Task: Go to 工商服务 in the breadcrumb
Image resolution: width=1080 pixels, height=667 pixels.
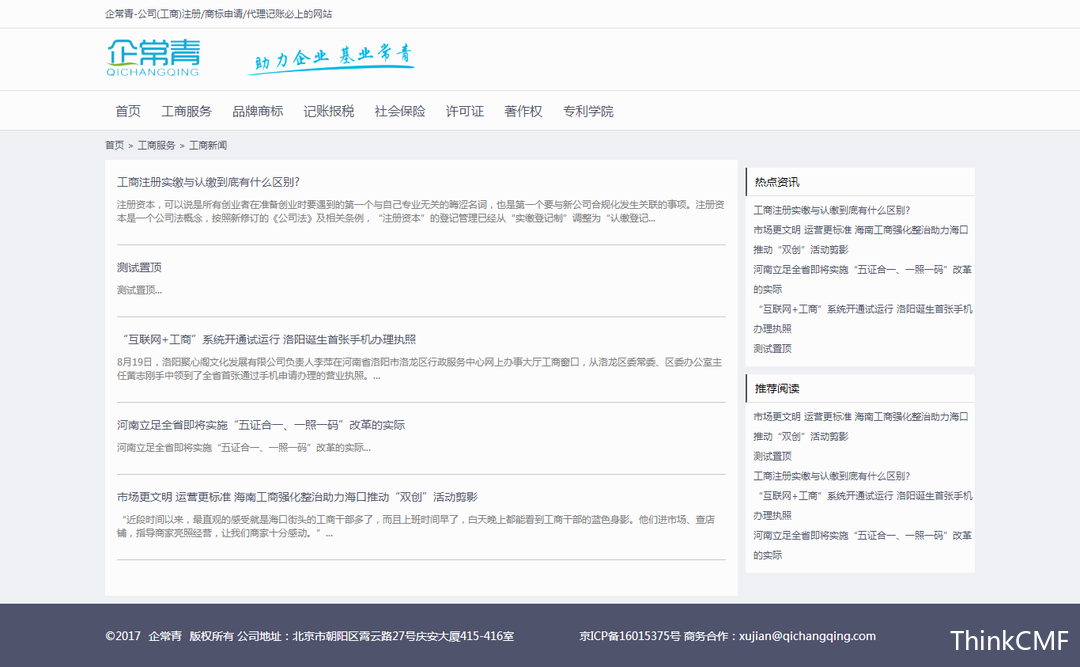Action: pyautogui.click(x=156, y=145)
